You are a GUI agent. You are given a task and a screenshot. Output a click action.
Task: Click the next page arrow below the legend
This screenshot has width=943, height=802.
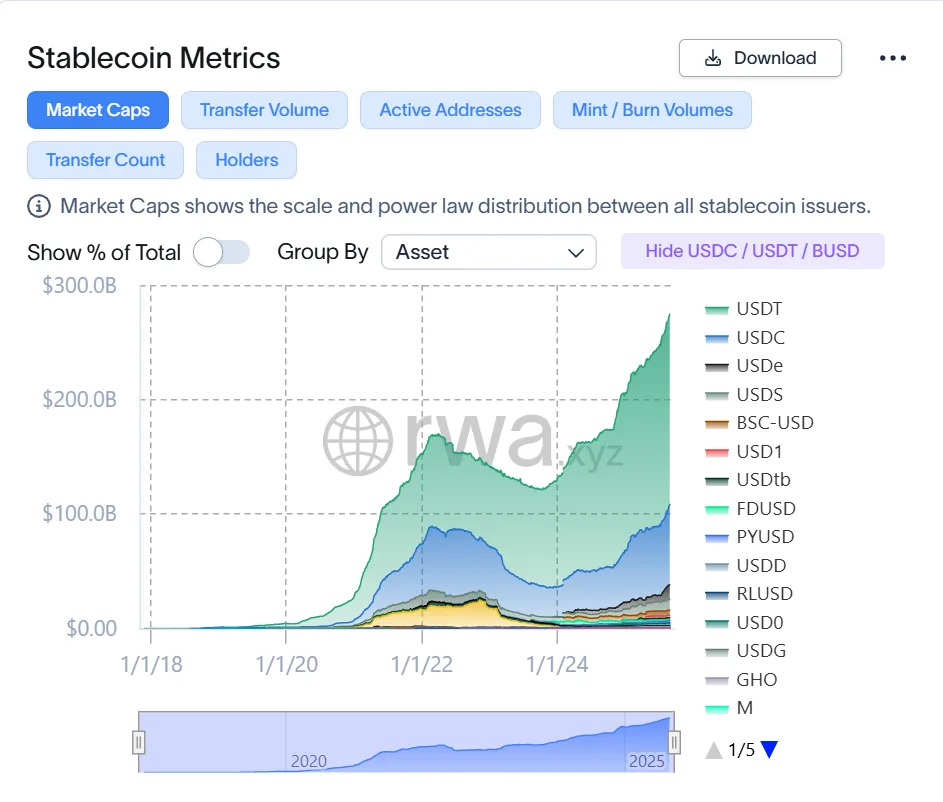pyautogui.click(x=768, y=749)
